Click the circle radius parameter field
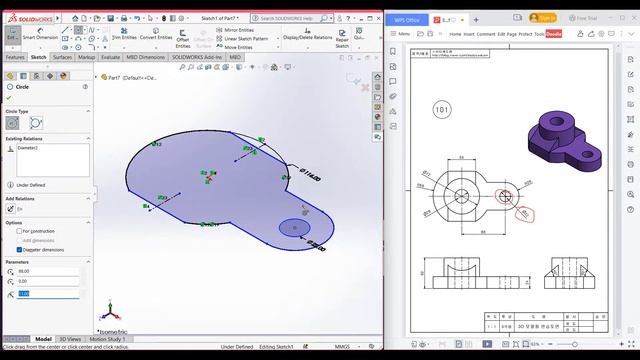 pyautogui.click(x=48, y=294)
